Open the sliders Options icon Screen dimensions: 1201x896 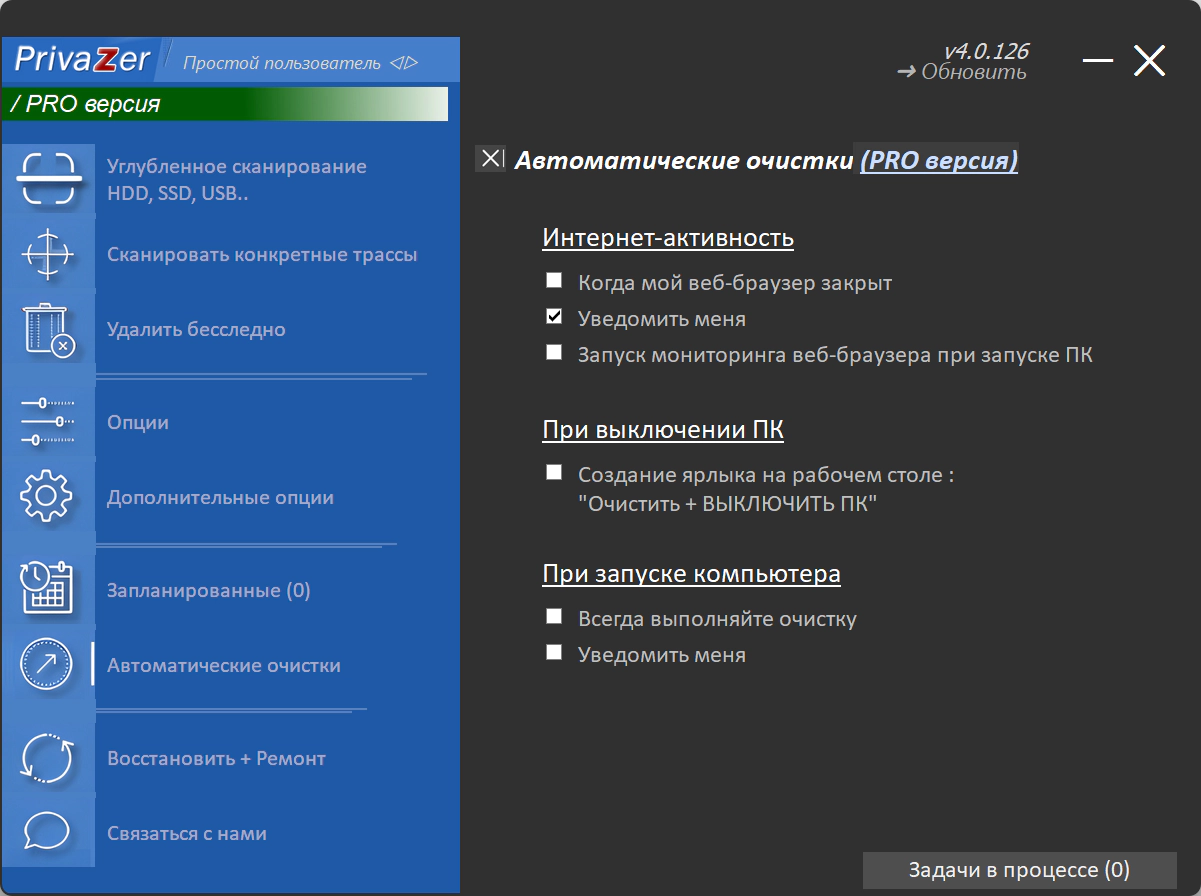[x=47, y=422]
